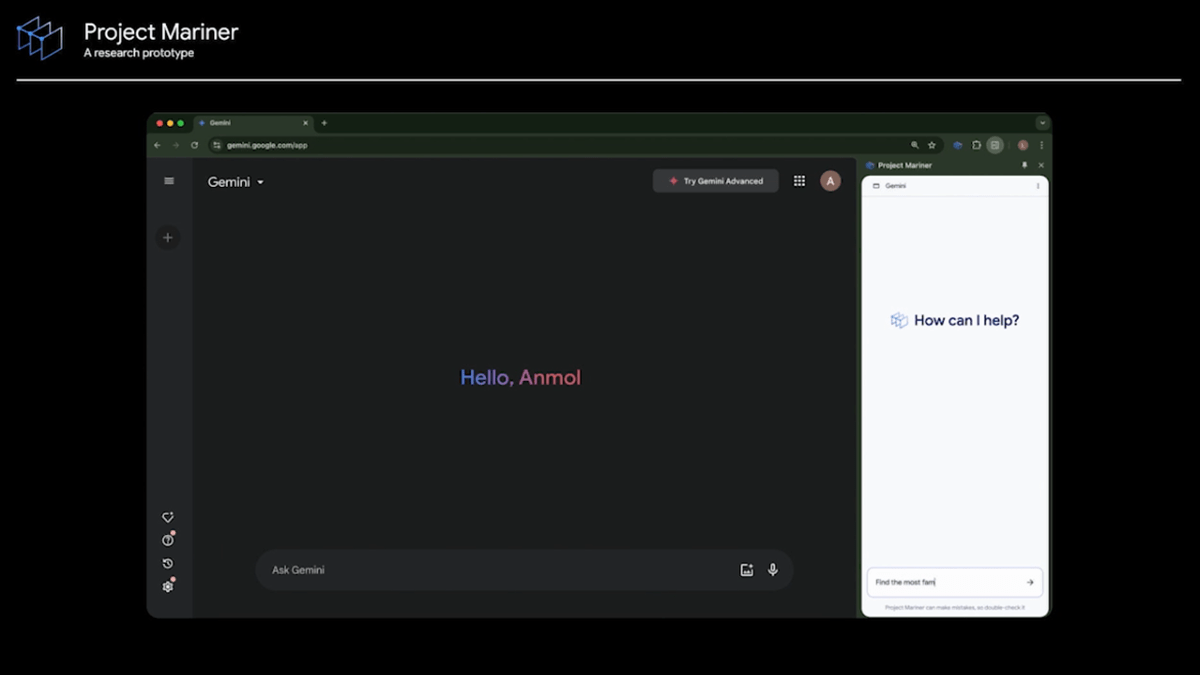
Task: Click the zoom magnifier icon in address bar
Action: 915,145
